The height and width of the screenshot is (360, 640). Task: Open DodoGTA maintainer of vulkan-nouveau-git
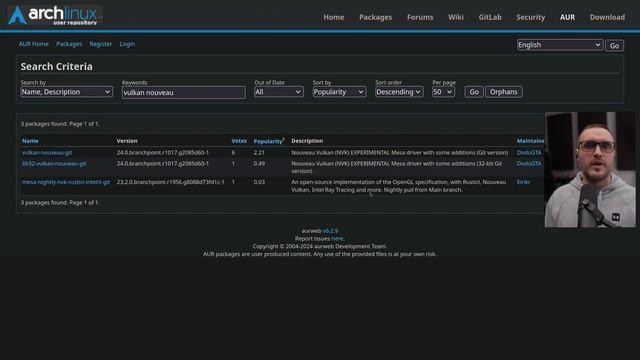click(529, 152)
